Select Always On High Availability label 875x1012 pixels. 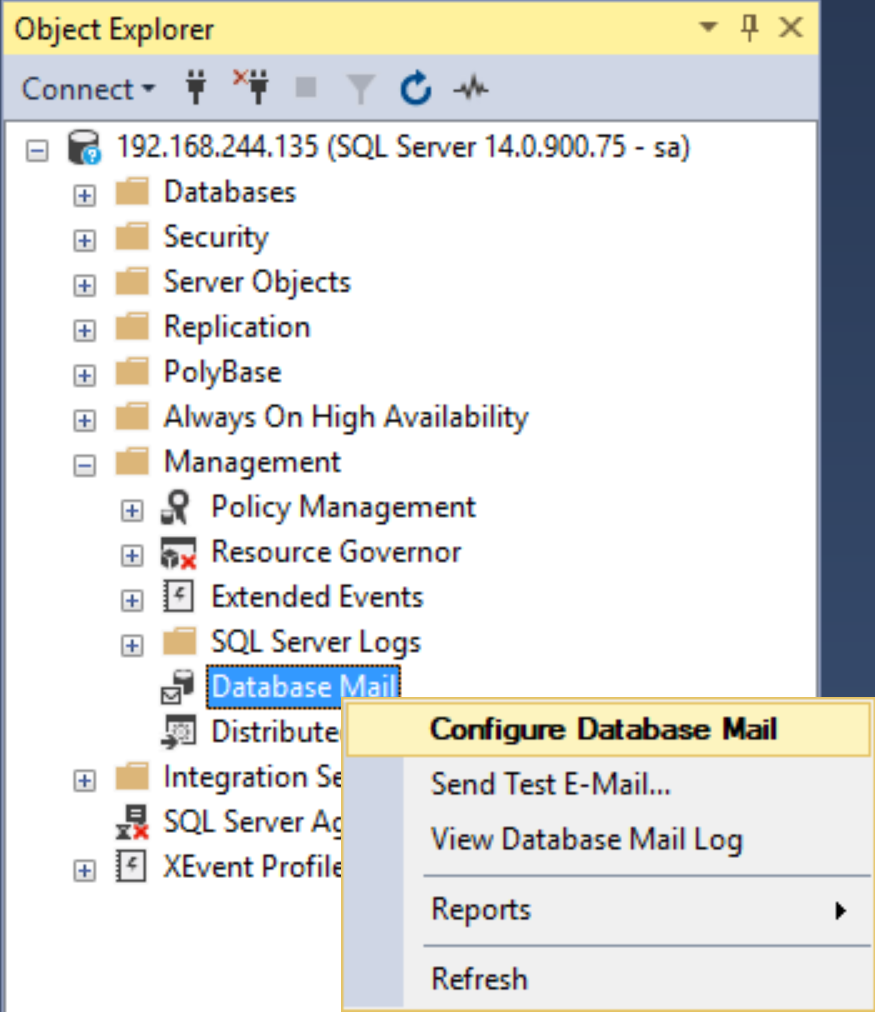coord(346,418)
